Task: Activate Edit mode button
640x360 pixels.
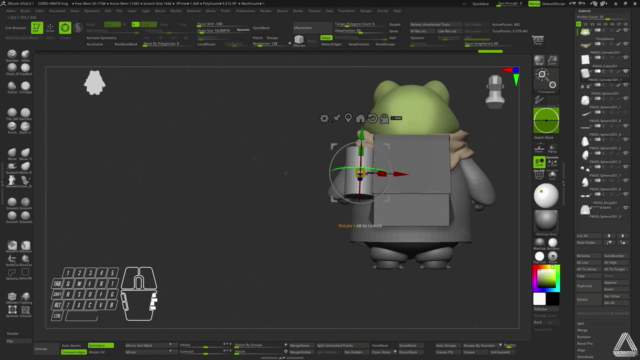Action: (37, 28)
